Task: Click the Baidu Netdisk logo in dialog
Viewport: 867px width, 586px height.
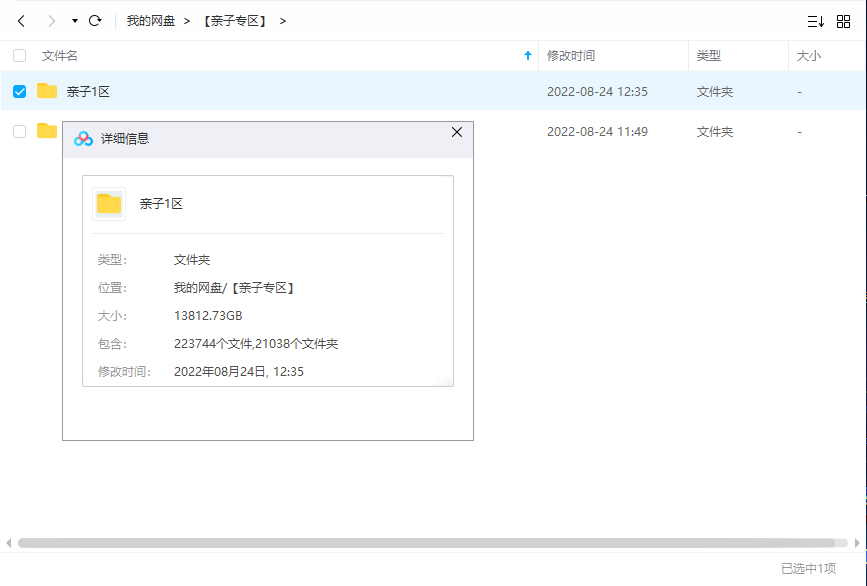Action: pyautogui.click(x=83, y=139)
